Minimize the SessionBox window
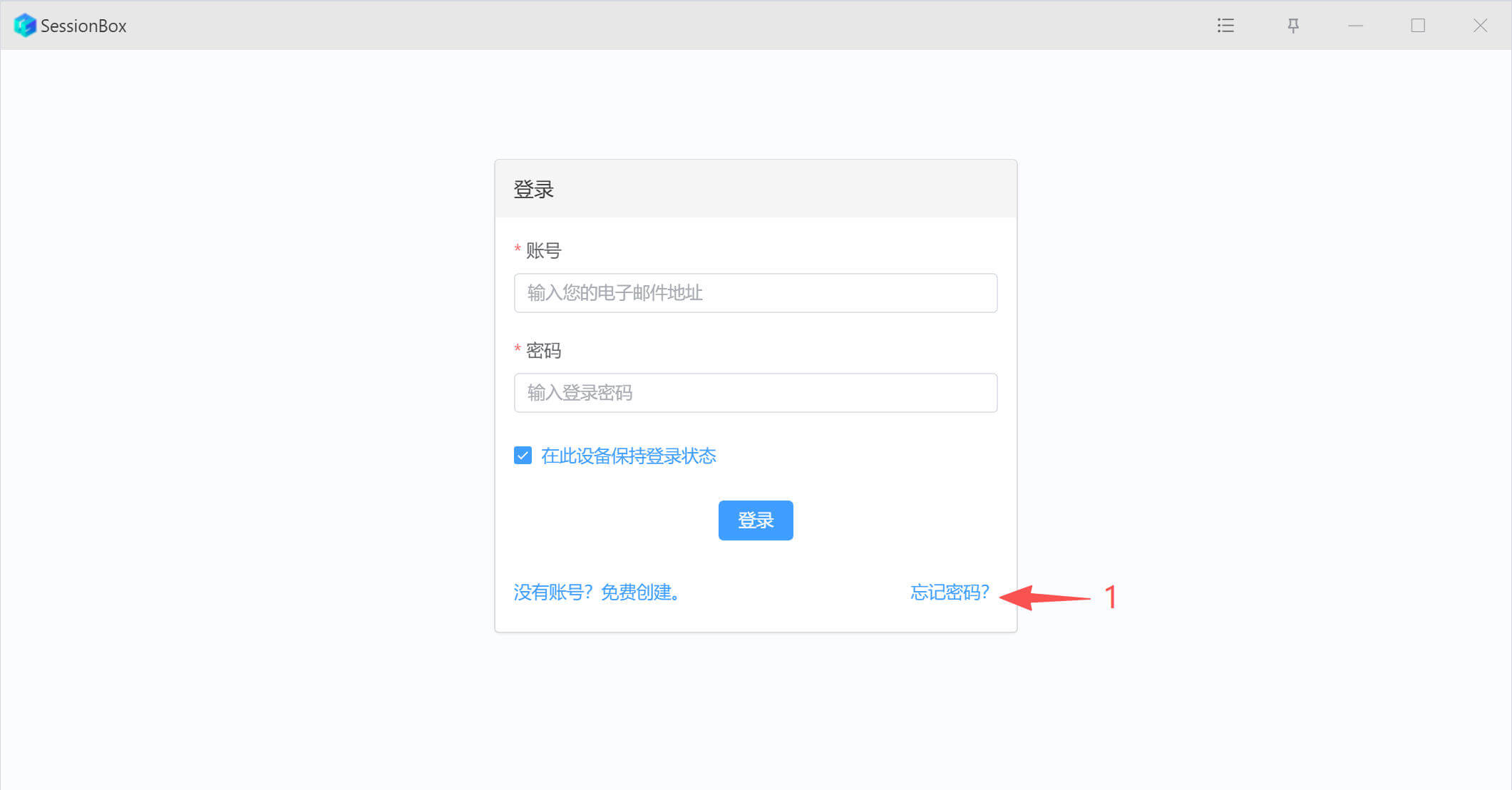Screen dimensions: 1512x790 coord(1356,26)
